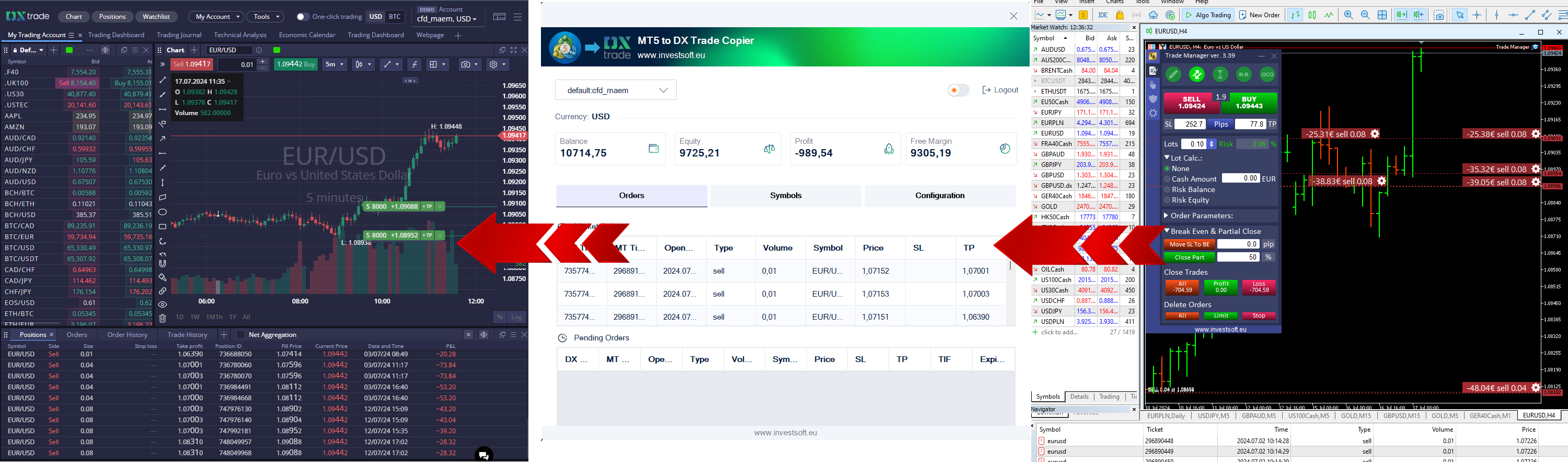Click the green arrows icon in Trade Manager
1568x462 pixels.
pos(1197,75)
